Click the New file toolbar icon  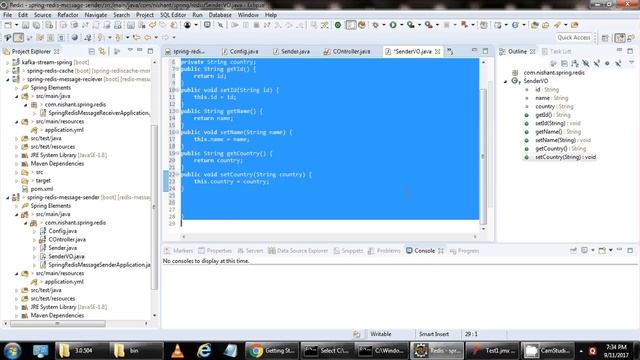click(x=8, y=25)
